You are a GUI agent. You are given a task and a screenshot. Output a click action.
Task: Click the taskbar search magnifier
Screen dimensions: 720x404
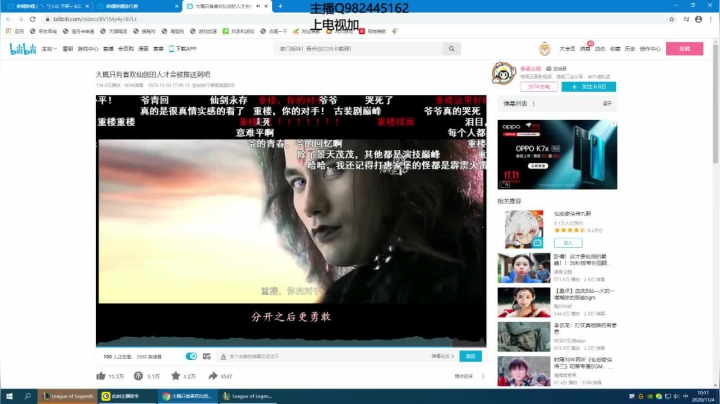tap(28, 396)
